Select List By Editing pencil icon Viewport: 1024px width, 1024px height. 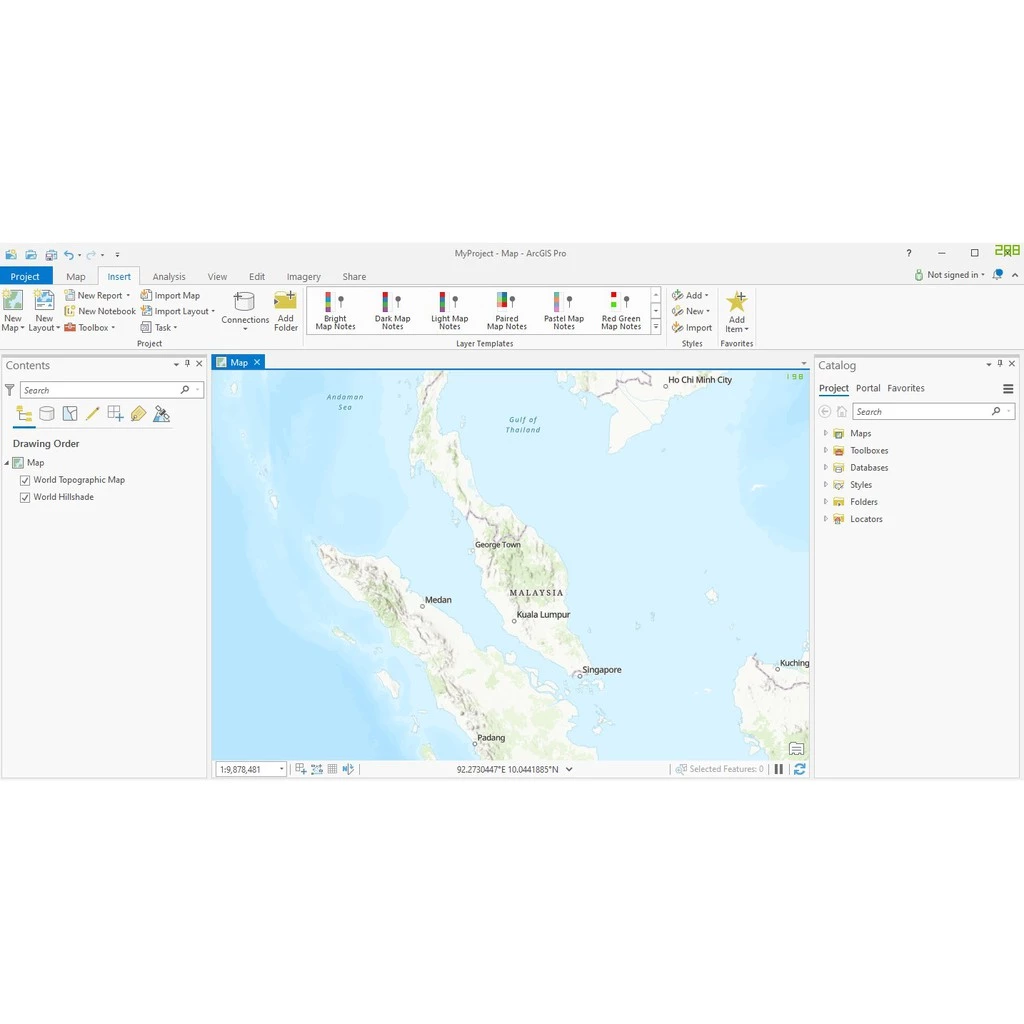(93, 413)
